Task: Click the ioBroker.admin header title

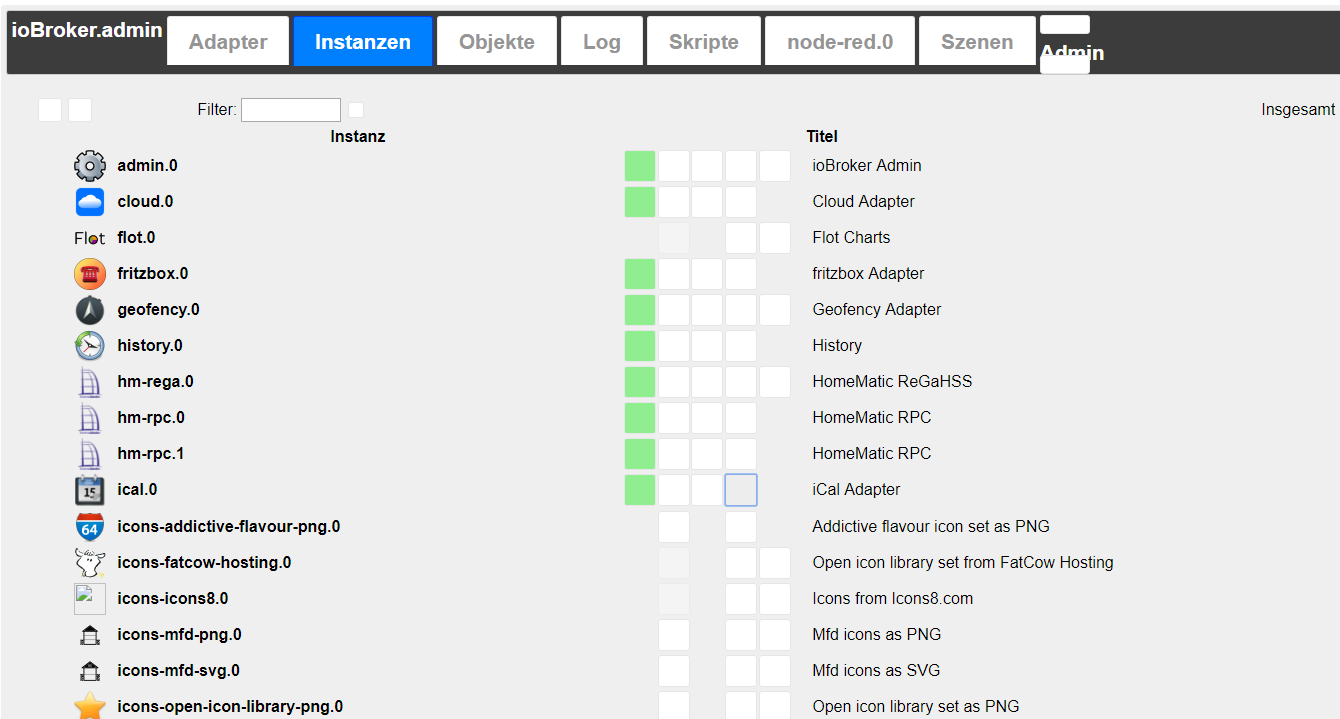Action: (x=87, y=30)
